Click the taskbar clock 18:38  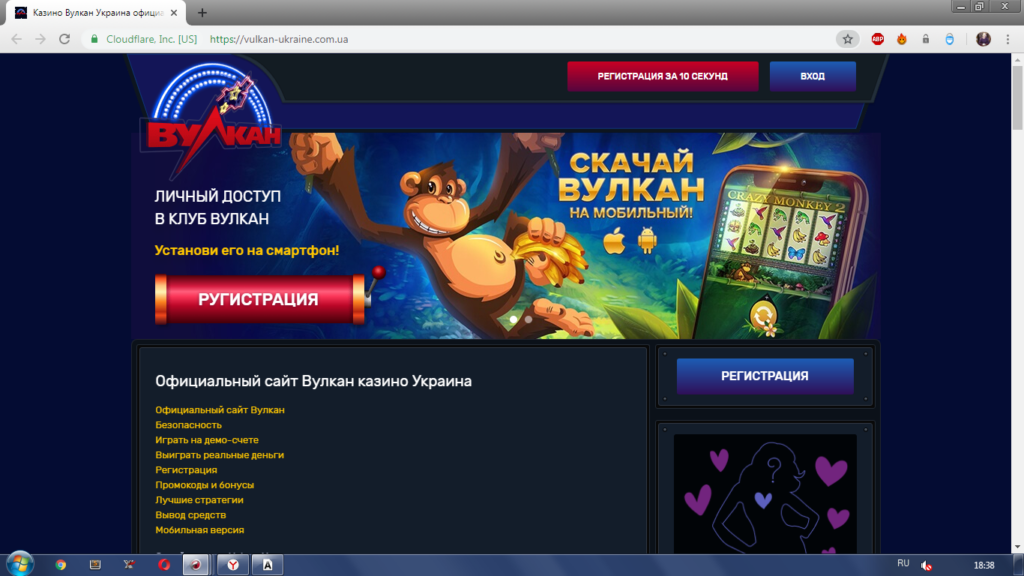984,566
